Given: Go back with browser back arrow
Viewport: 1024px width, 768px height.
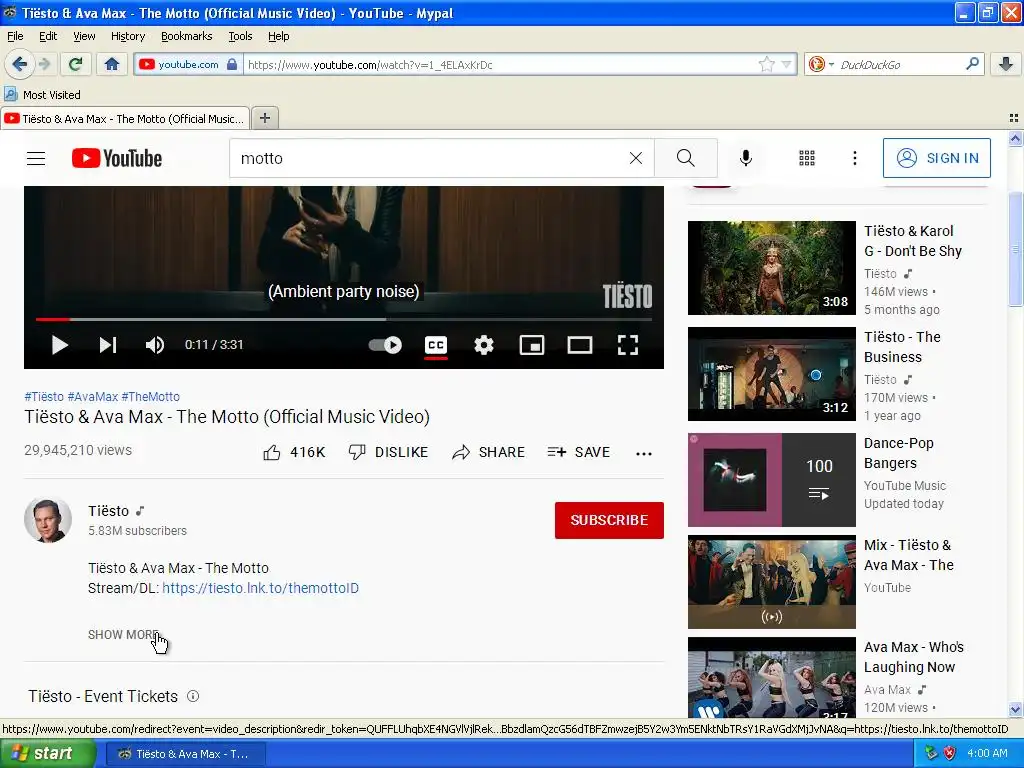Looking at the screenshot, I should [x=19, y=64].
